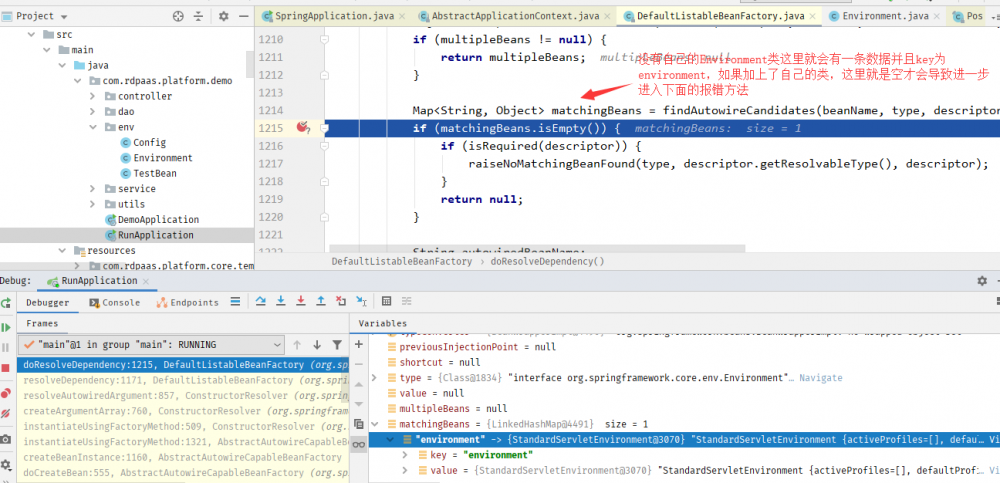Viewport: 1000px width, 483px height.
Task: Mute all breakpoints
Action: point(6,413)
